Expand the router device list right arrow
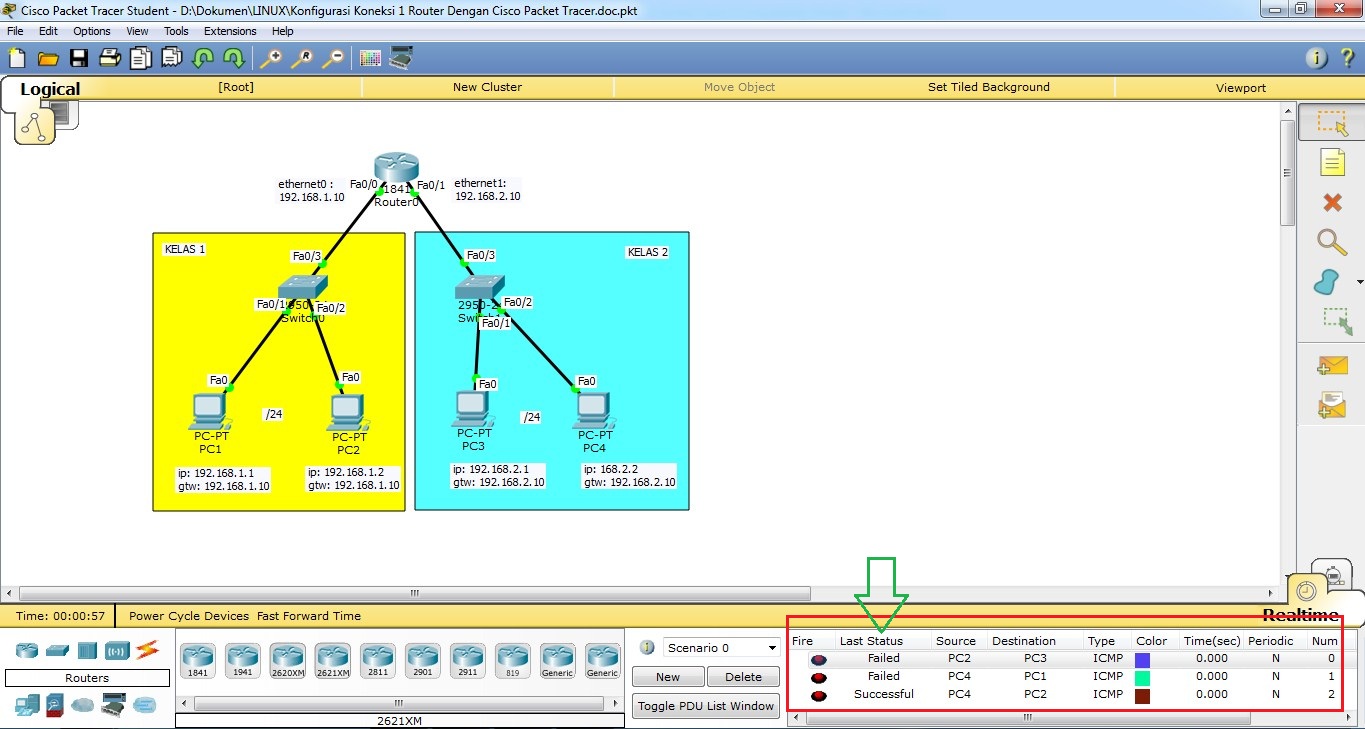1365x729 pixels. pos(617,702)
